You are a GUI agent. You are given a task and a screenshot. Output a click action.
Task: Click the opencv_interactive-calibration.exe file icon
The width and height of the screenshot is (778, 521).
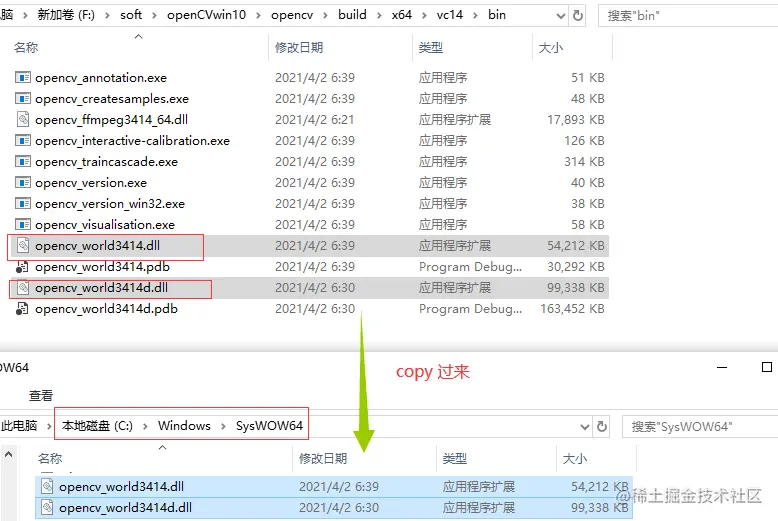23,140
